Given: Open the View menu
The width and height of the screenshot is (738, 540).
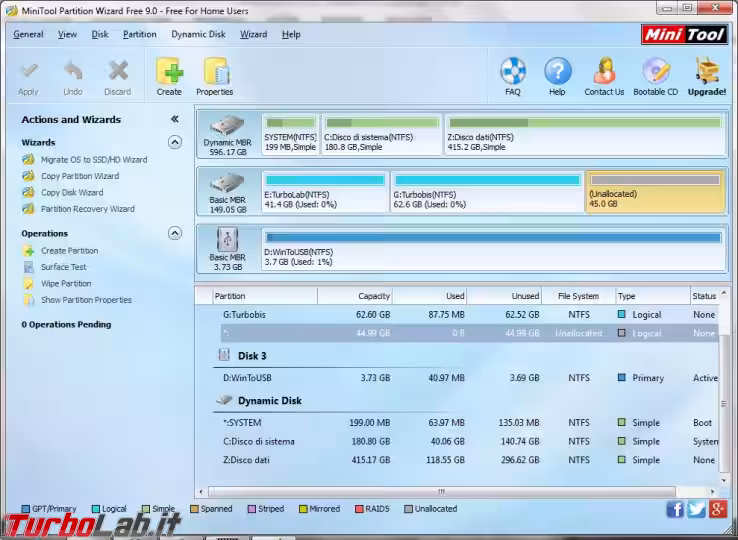Looking at the screenshot, I should (x=67, y=34).
